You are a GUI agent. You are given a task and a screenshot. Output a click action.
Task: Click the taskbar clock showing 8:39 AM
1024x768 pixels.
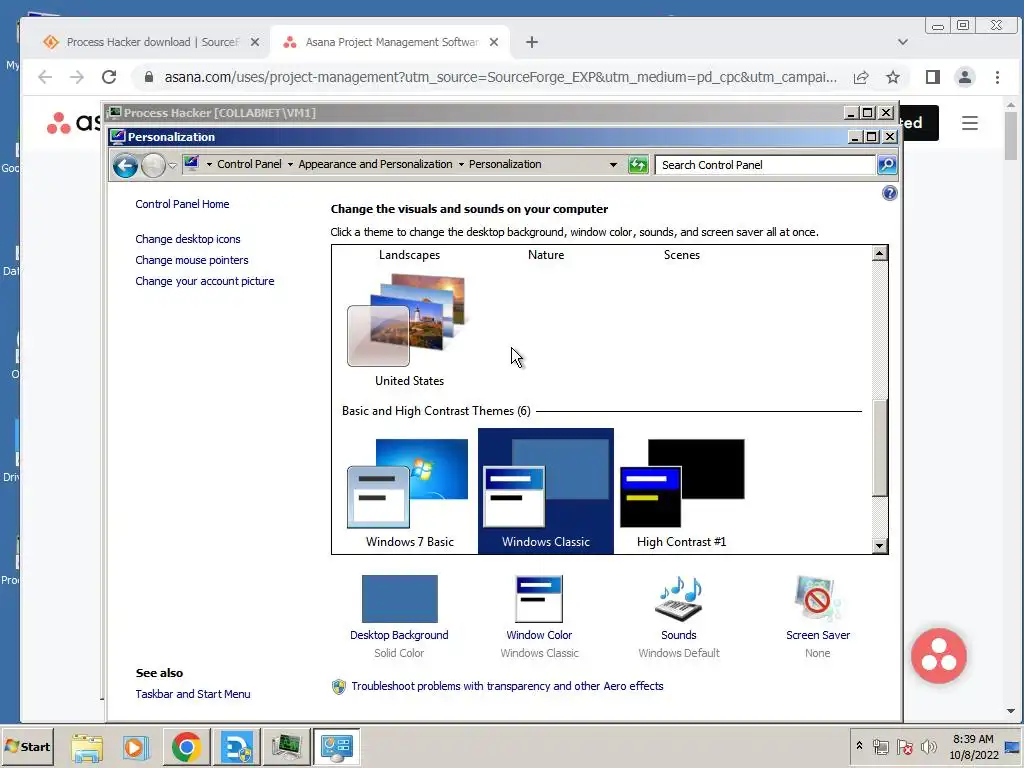[973, 746]
